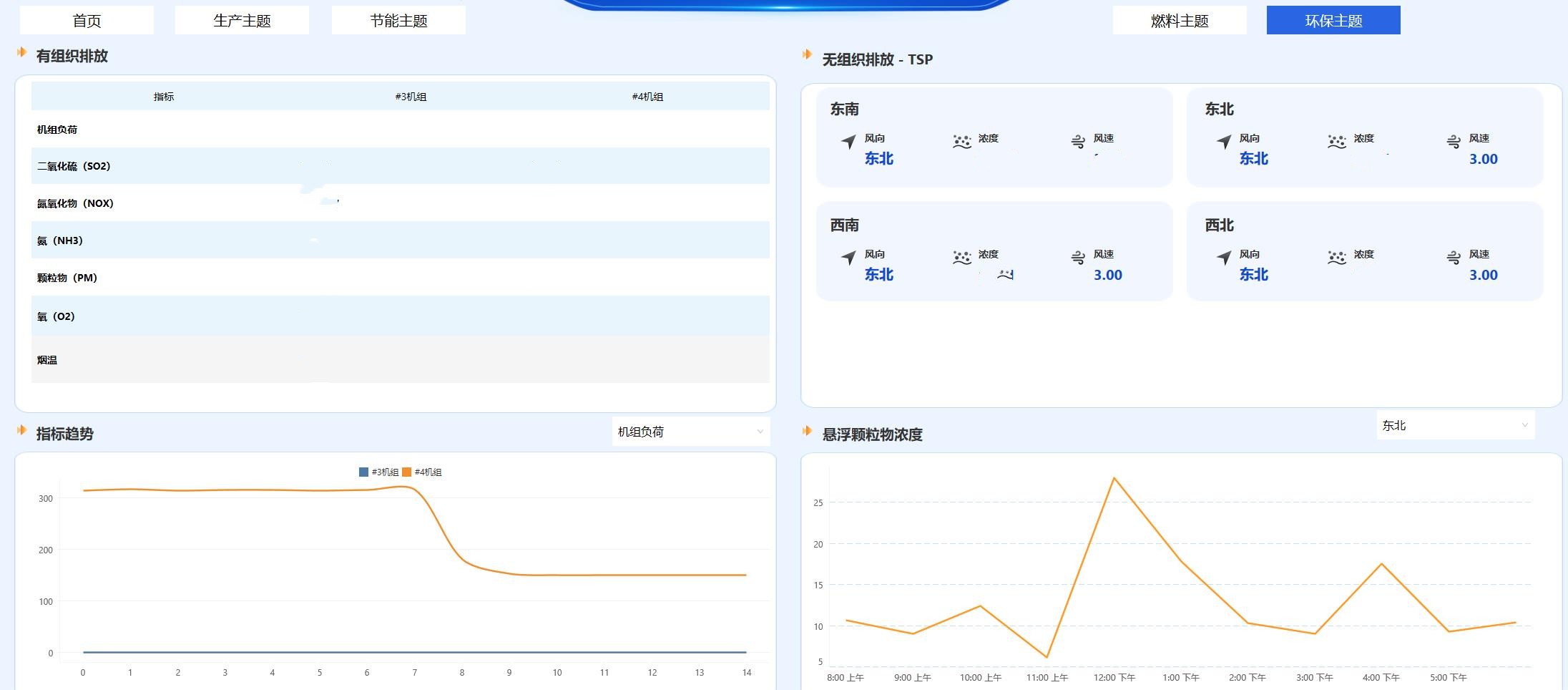Click the 东南 card title

[844, 109]
